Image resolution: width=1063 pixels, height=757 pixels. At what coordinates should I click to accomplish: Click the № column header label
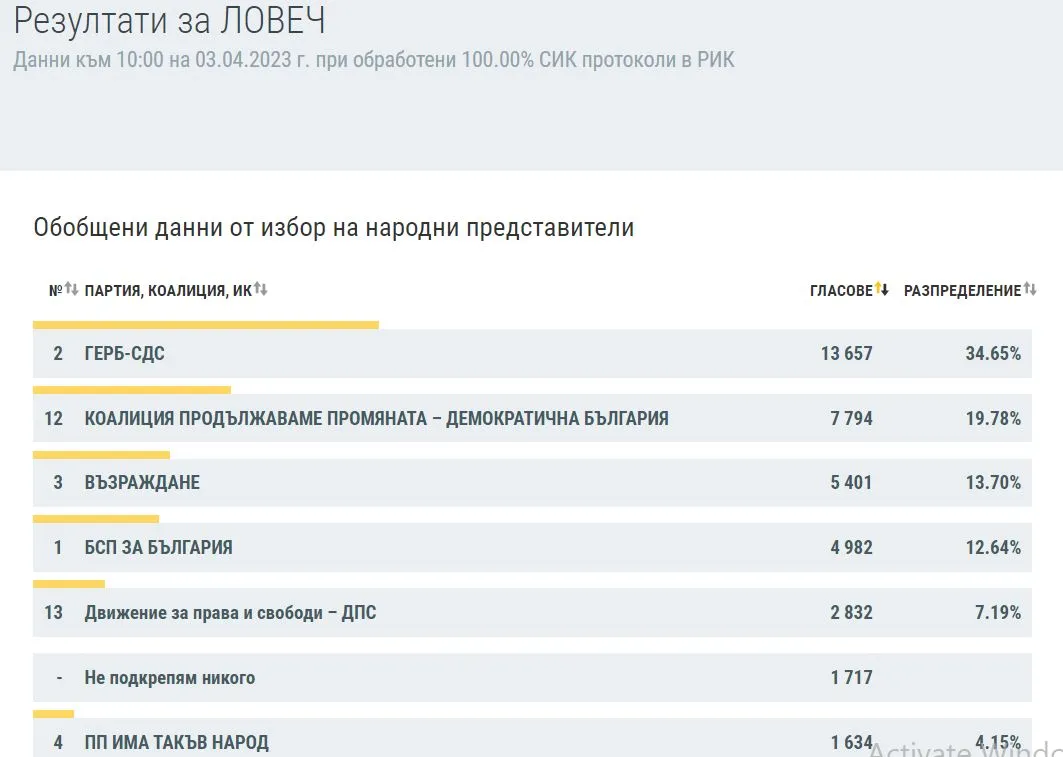pos(55,291)
